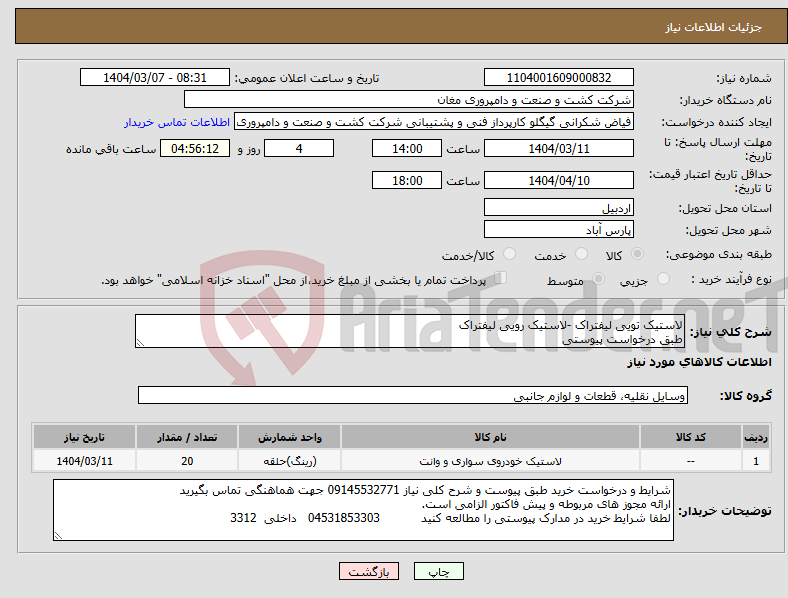Click the 14:00 deadline time field
The image size is (788, 598).
tap(407, 149)
